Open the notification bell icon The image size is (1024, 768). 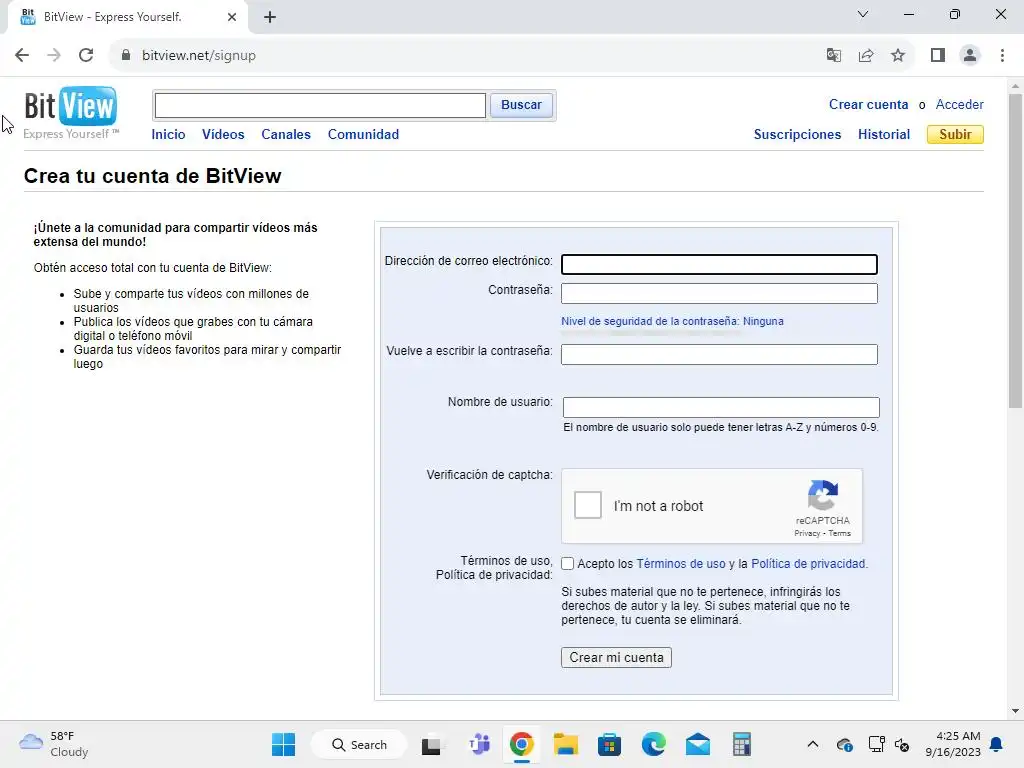click(997, 744)
